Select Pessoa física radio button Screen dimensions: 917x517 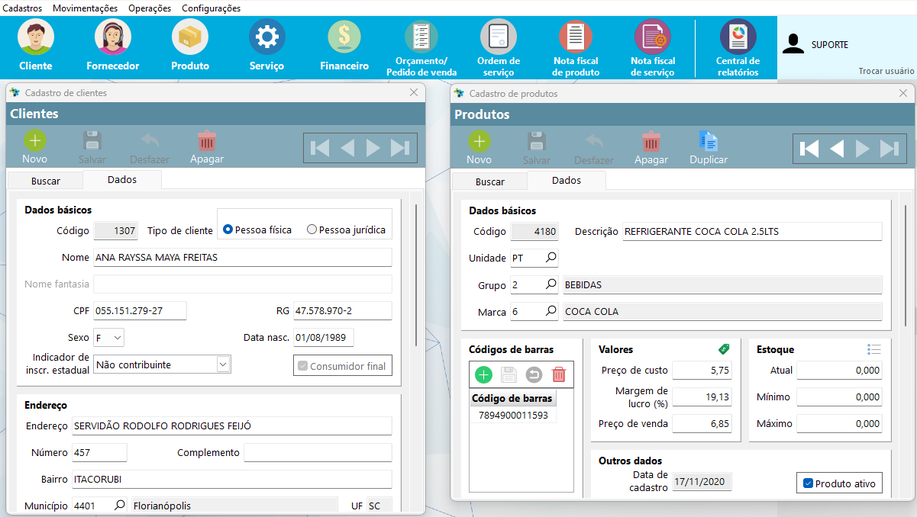point(228,230)
